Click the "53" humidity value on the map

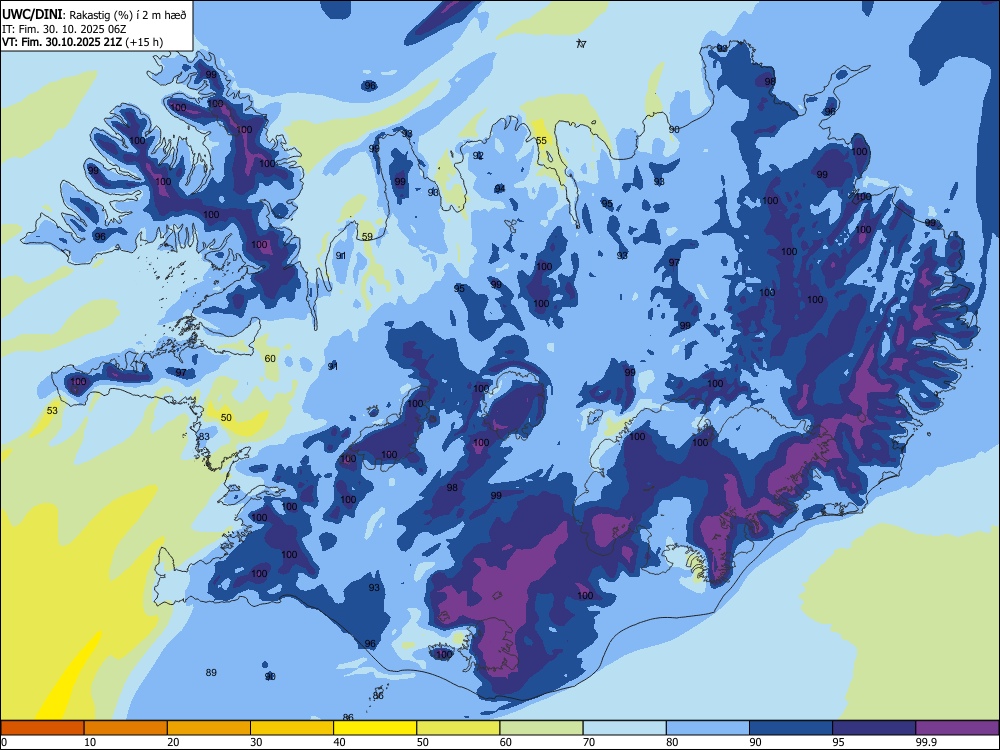(x=52, y=410)
